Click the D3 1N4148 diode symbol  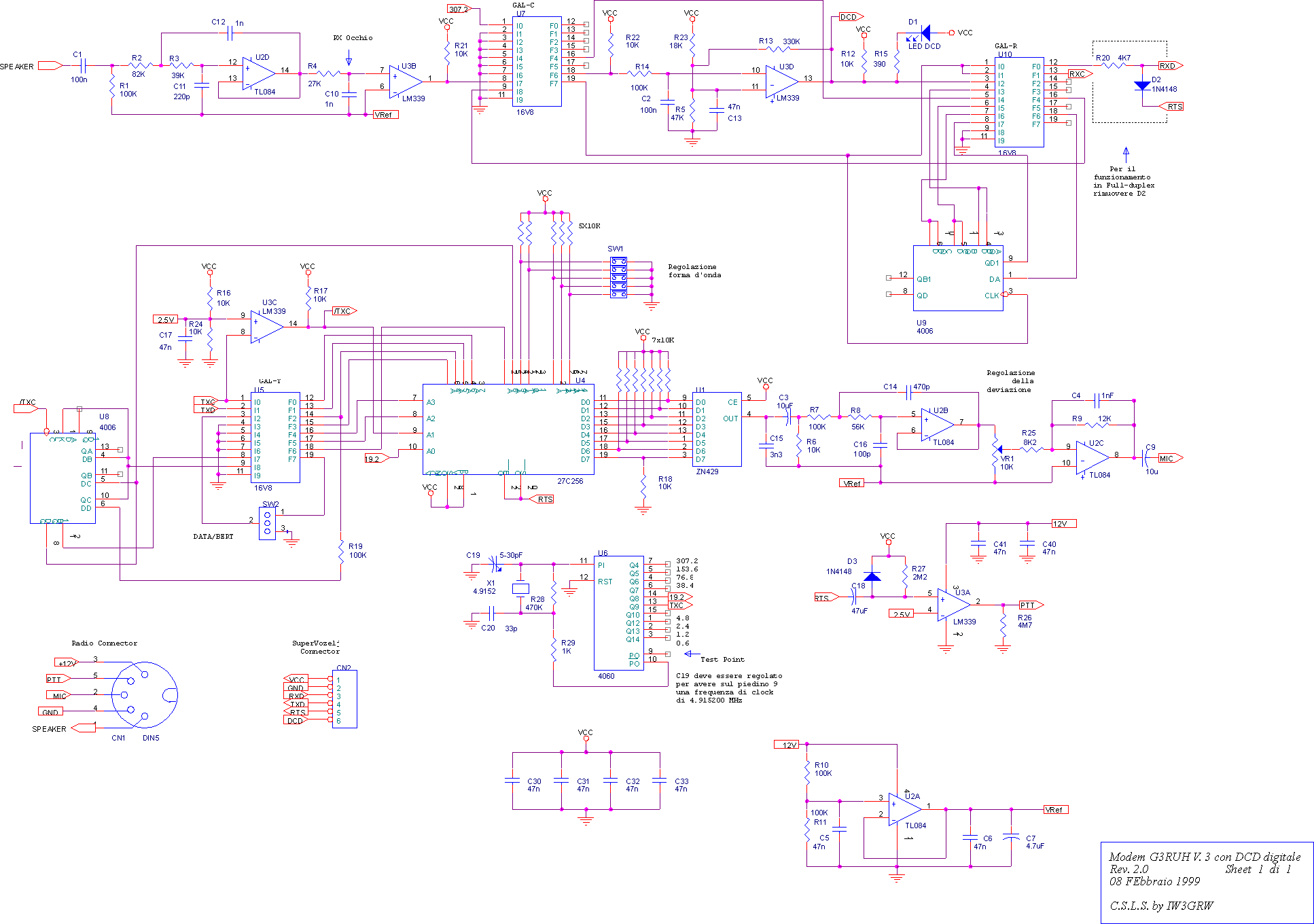point(872,576)
